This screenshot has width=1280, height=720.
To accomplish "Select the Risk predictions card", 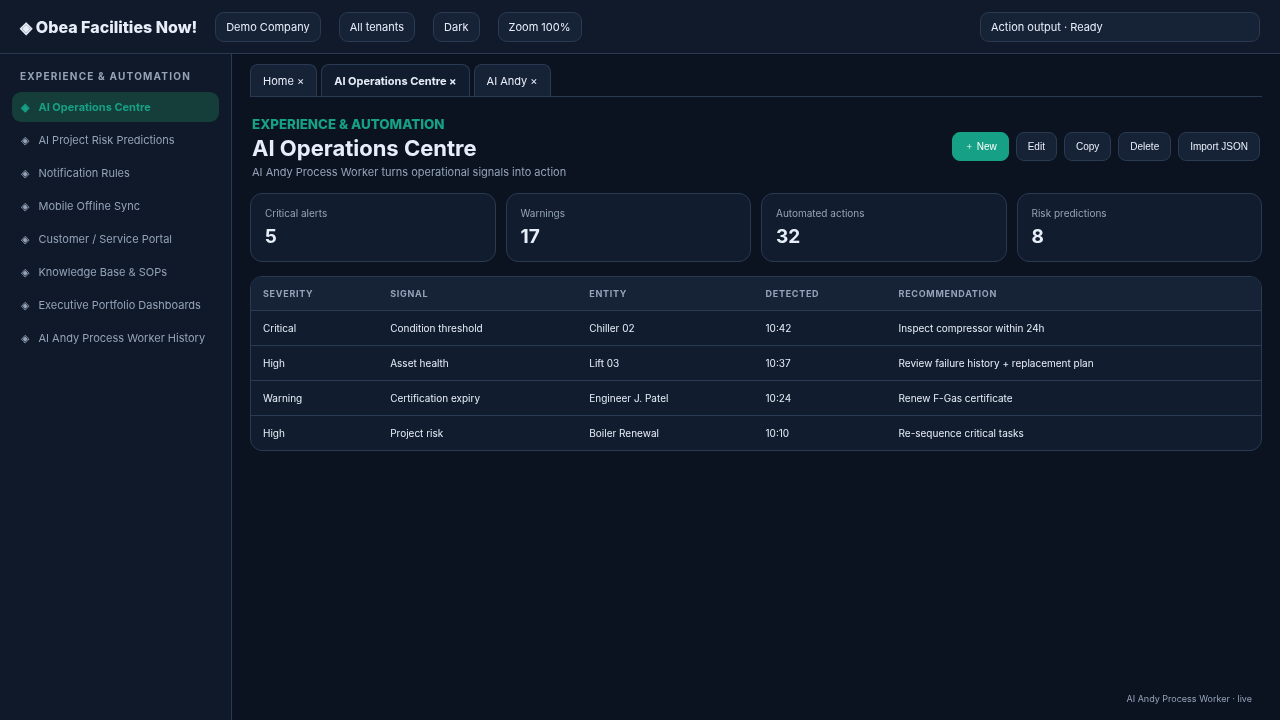I will tap(1139, 228).
